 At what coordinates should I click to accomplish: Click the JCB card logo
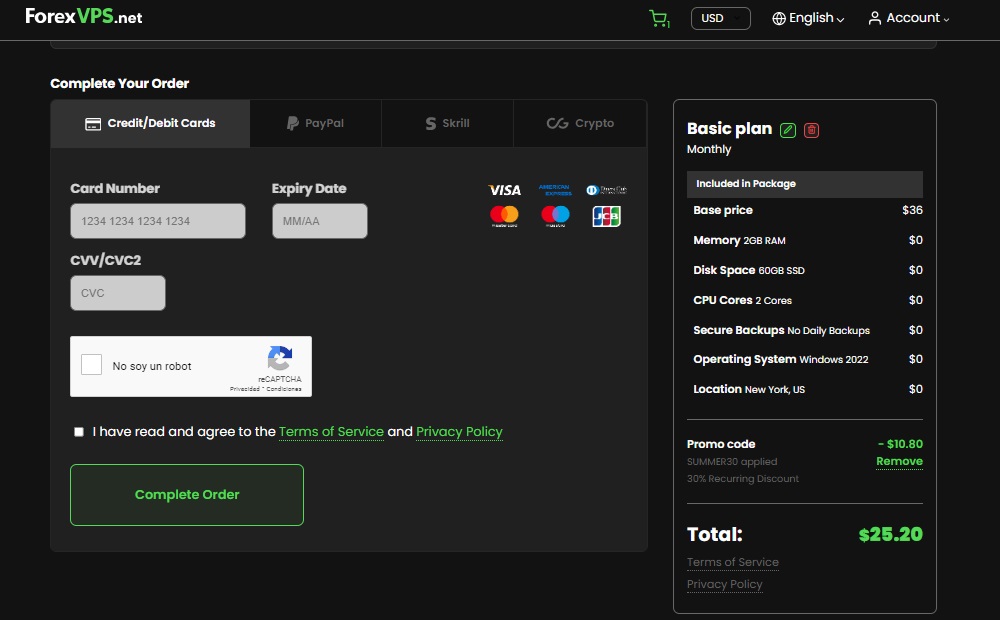coord(606,215)
